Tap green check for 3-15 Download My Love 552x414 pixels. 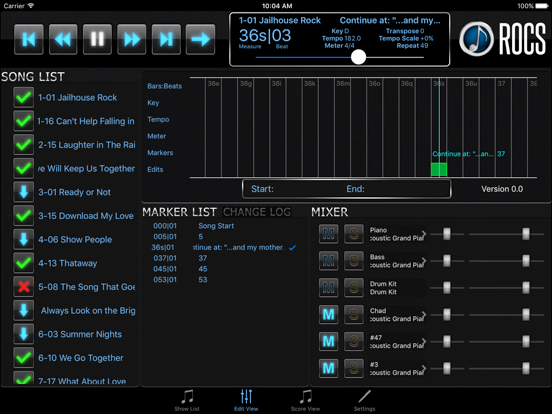24,216
